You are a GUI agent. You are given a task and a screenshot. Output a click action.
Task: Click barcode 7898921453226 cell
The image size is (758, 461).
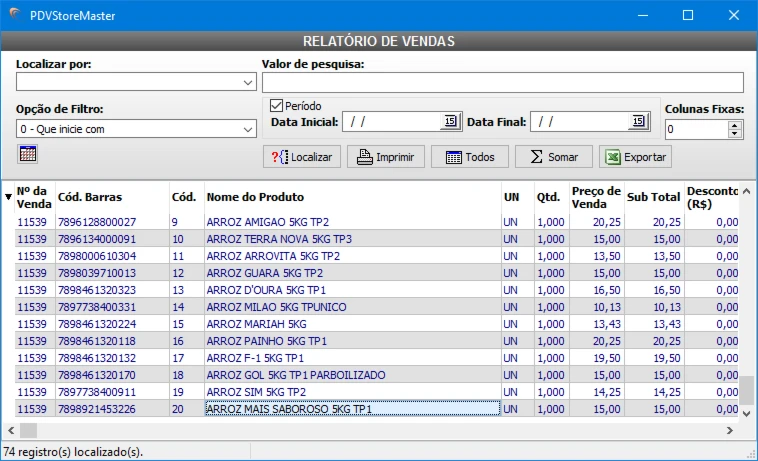(x=112, y=409)
